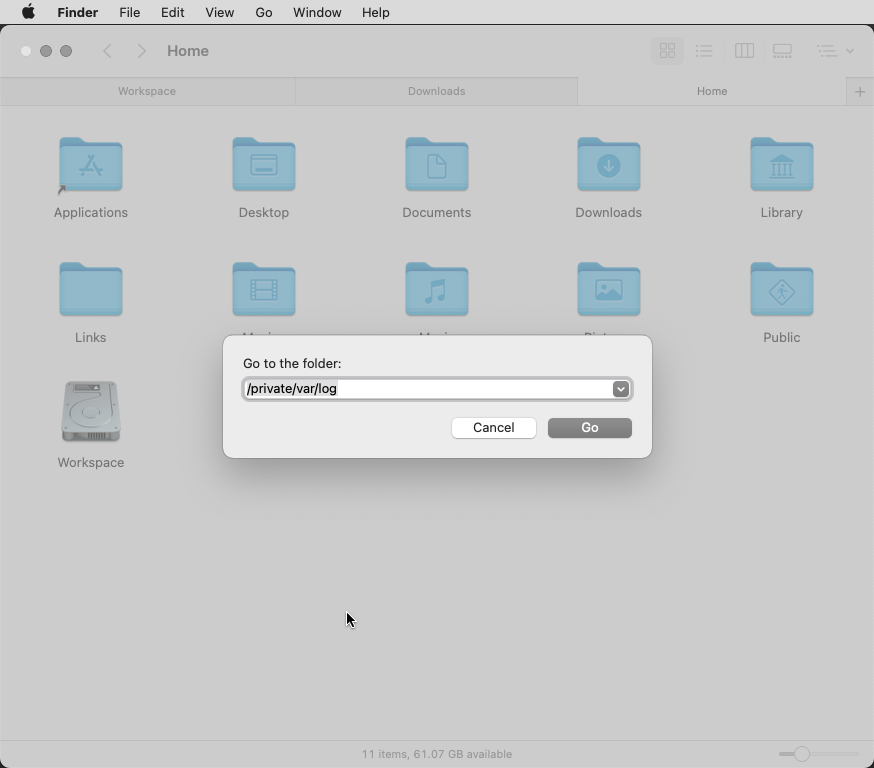This screenshot has width=874, height=768.
Task: Select the Movies folder with film strip
Action: pyautogui.click(x=264, y=289)
